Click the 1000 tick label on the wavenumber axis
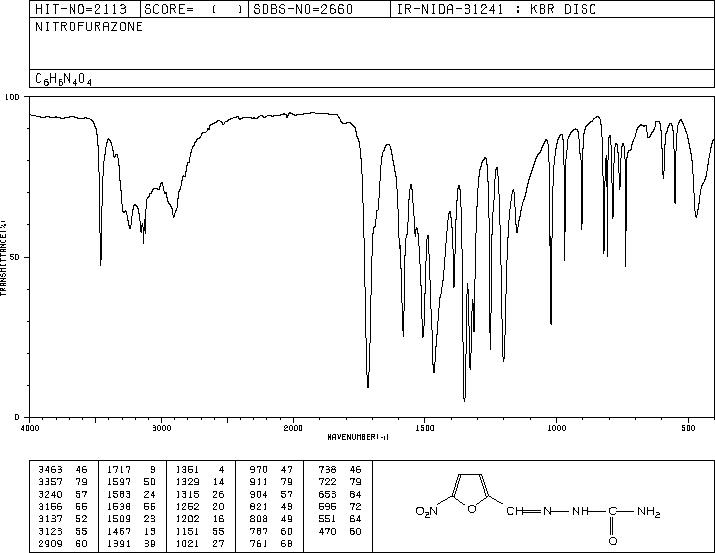 (556, 428)
